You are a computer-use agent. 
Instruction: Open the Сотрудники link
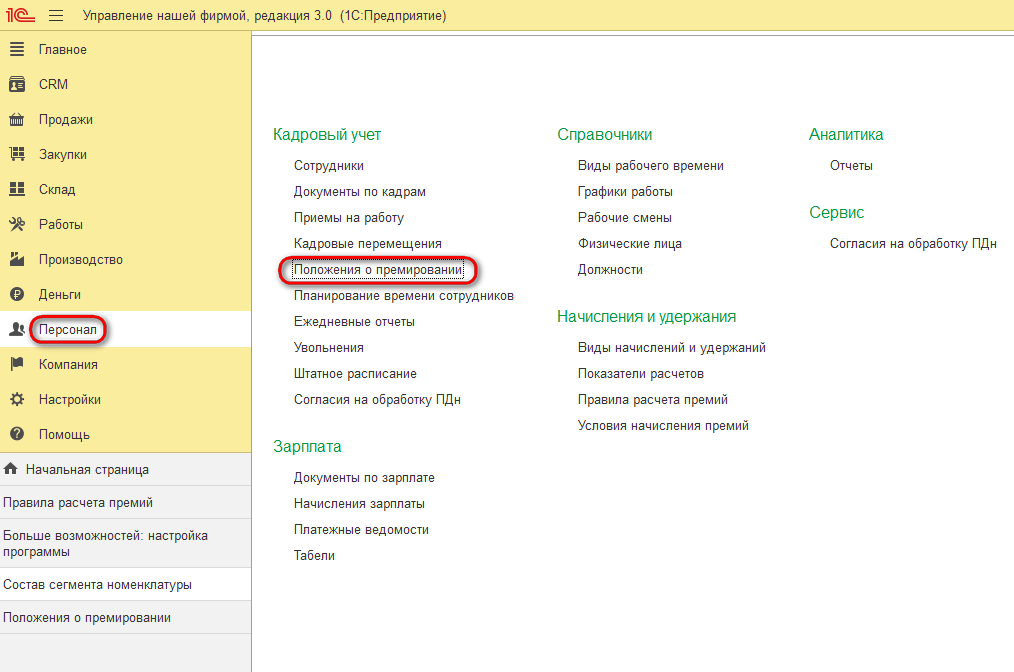pyautogui.click(x=329, y=166)
